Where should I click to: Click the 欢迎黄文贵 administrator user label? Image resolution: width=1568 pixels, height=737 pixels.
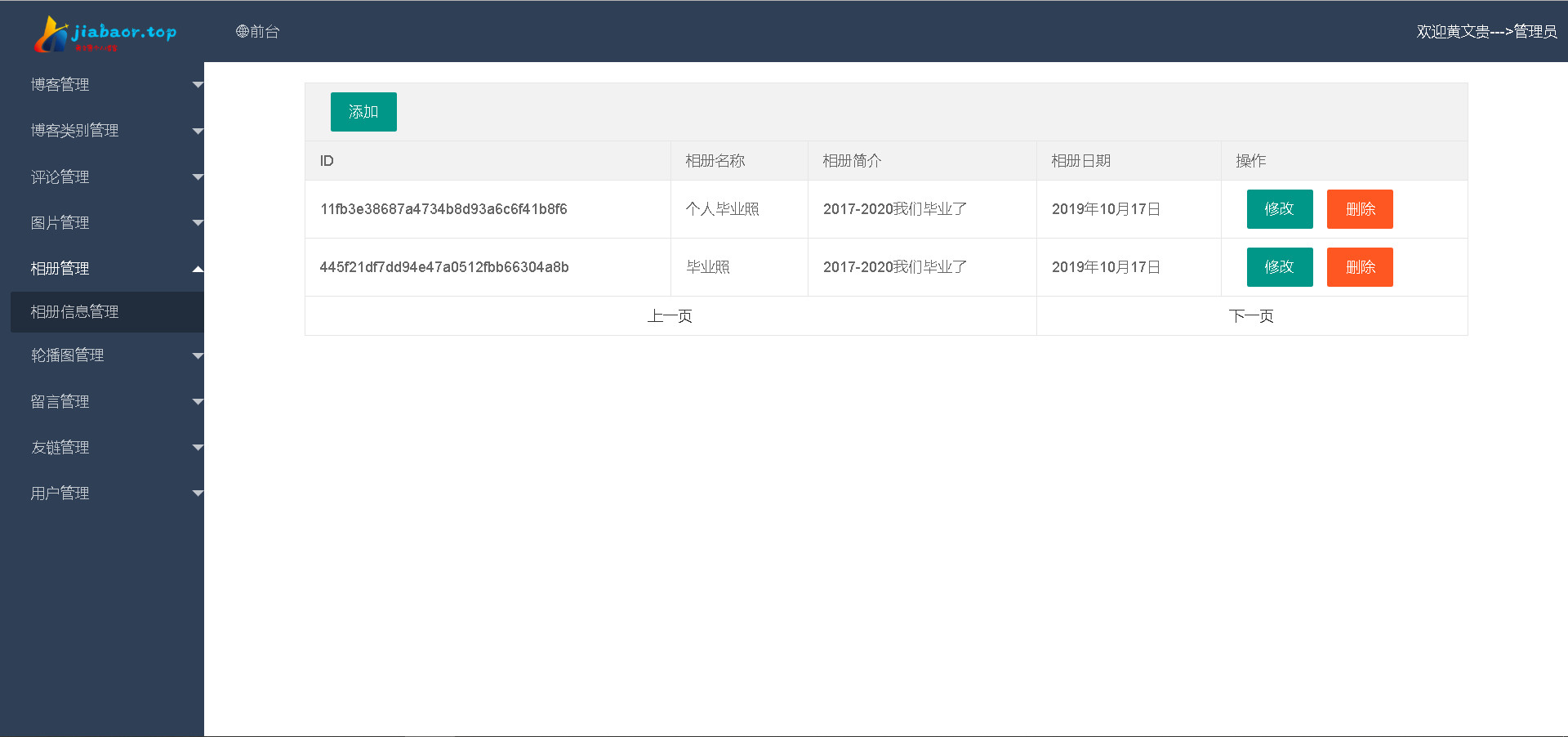(x=1486, y=31)
